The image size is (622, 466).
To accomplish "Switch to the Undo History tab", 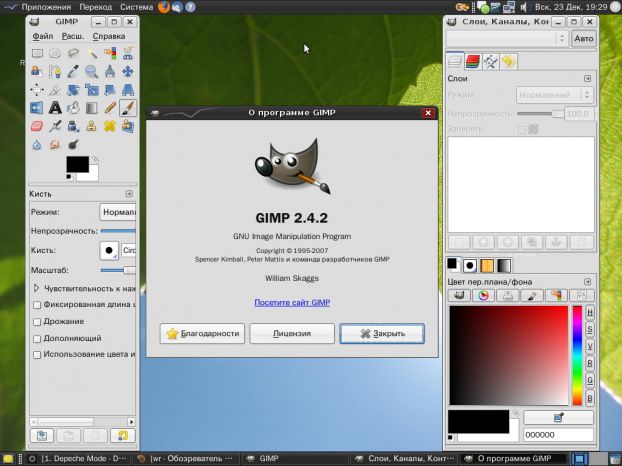I will click(508, 61).
